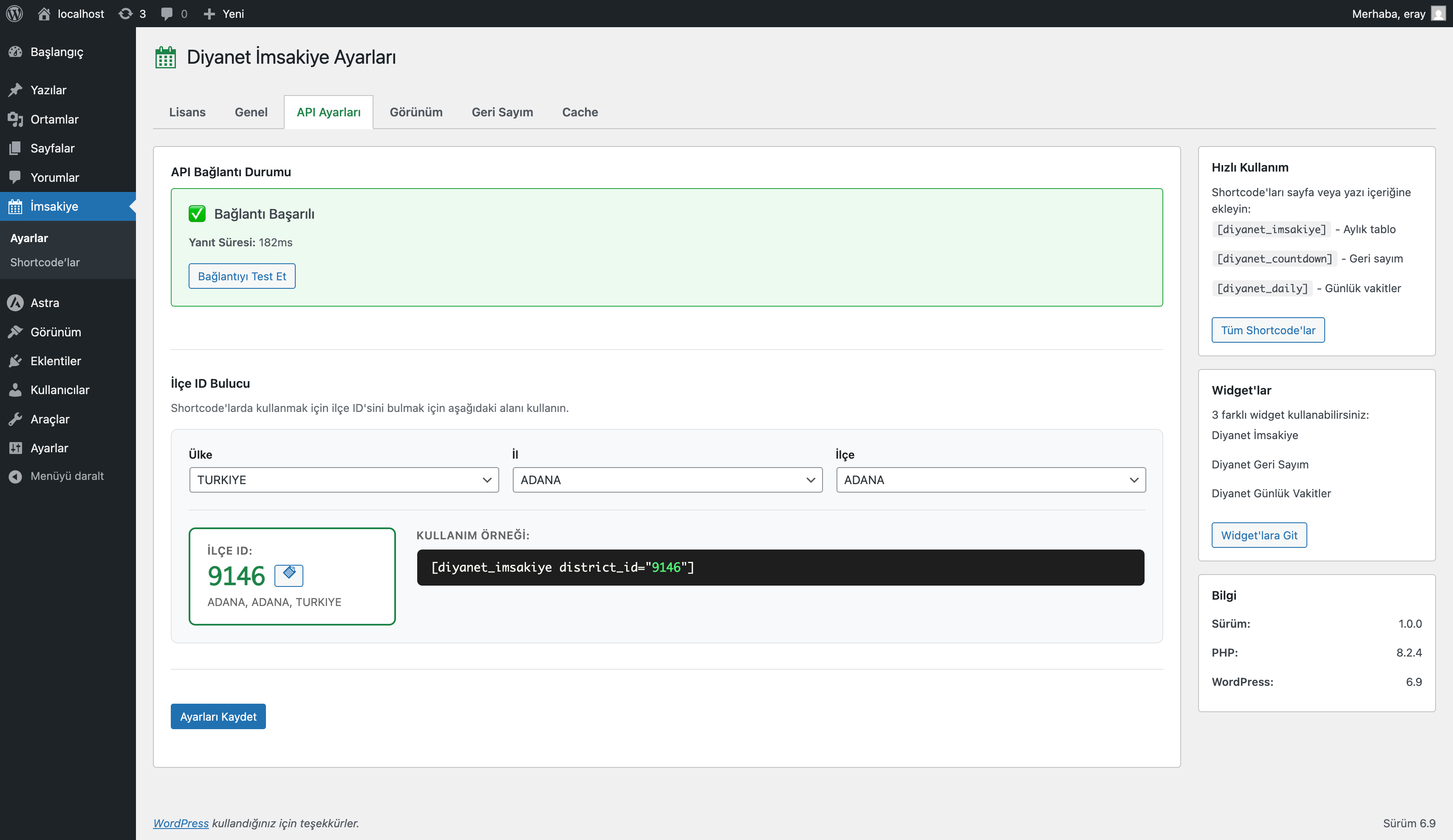Click the plus icon for Yeni
Image resolution: width=1453 pixels, height=840 pixels.
pos(209,14)
